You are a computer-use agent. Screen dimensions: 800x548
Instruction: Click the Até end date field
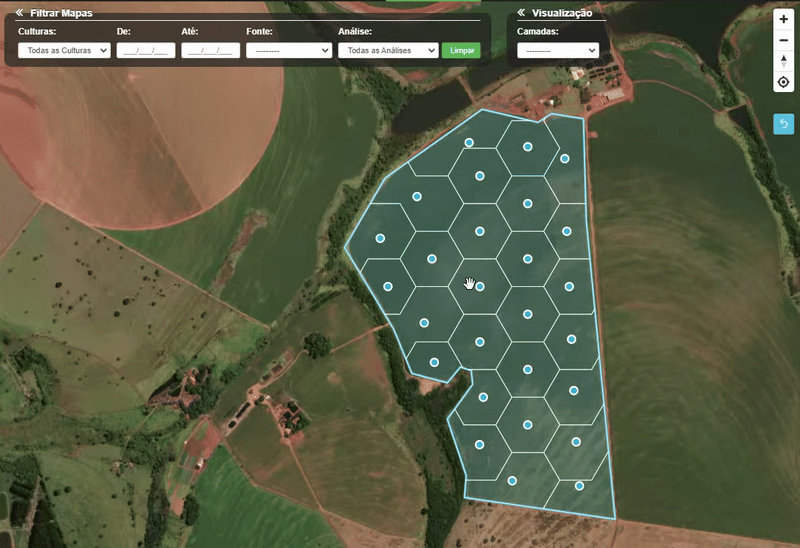211,50
